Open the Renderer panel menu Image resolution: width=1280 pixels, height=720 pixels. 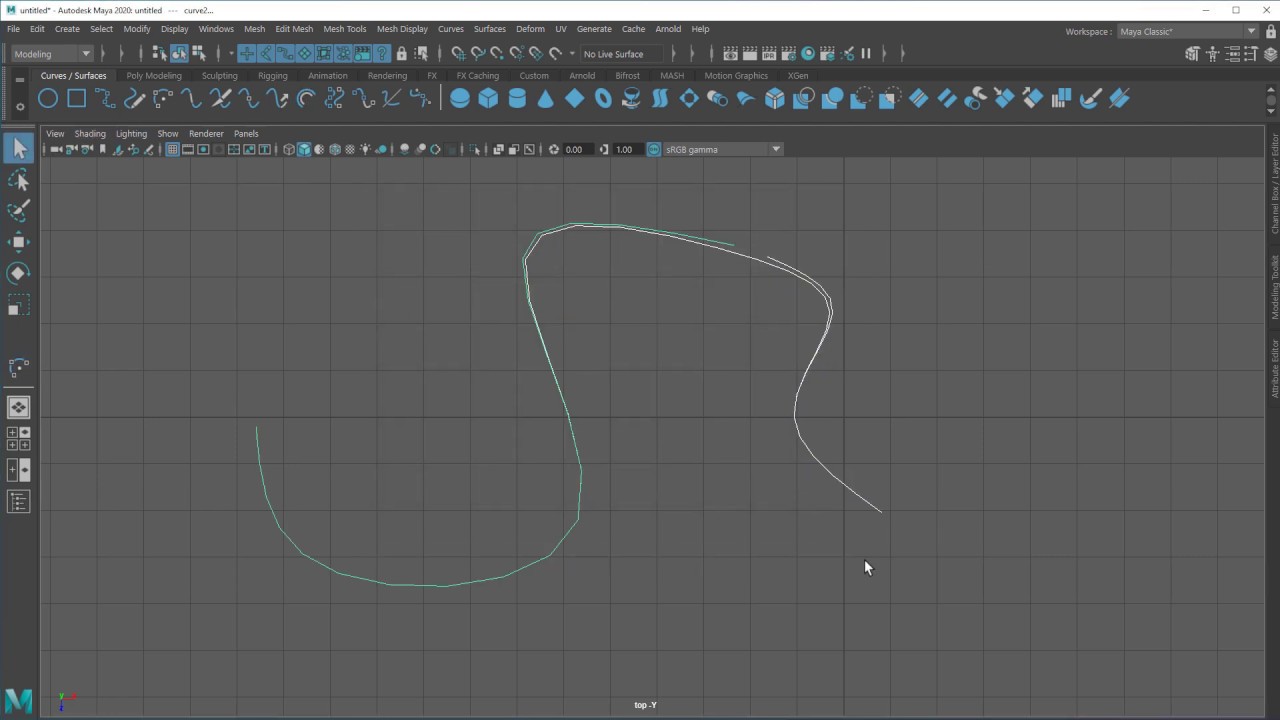[x=206, y=133]
